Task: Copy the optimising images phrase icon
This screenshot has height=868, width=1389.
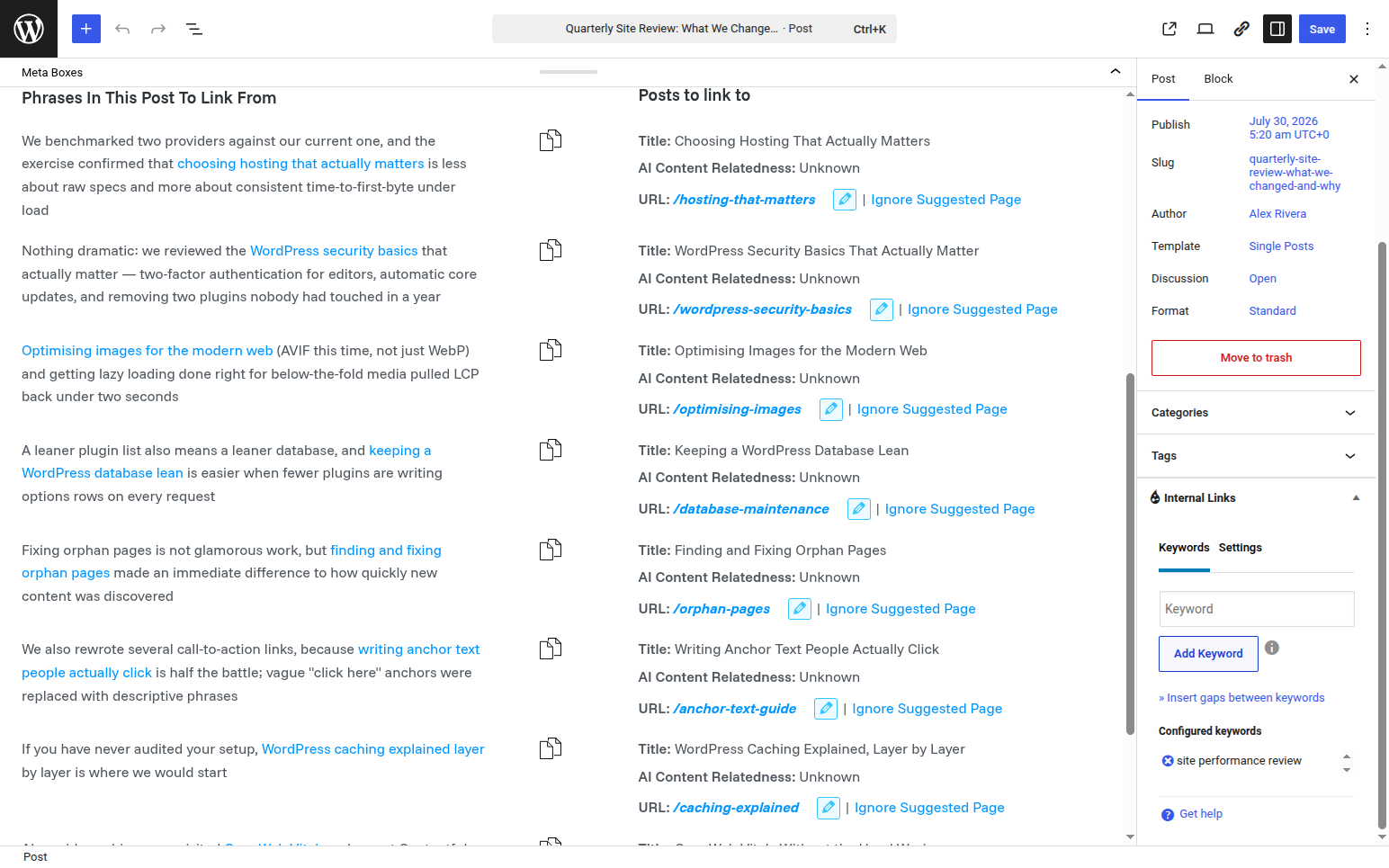Action: coord(551,350)
